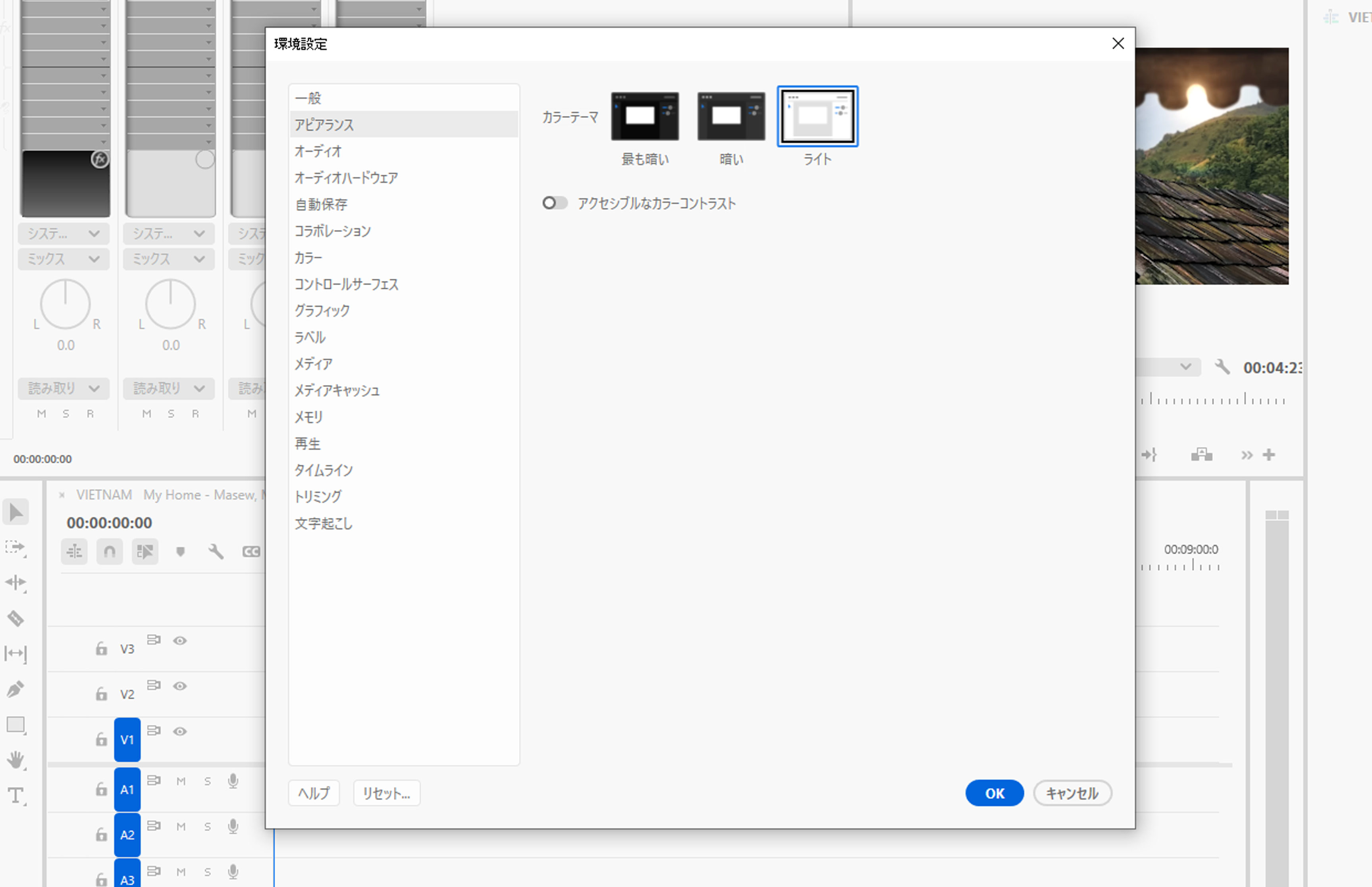Image resolution: width=1372 pixels, height=887 pixels.
Task: Hide track V3 with eye icon
Action: (180, 640)
